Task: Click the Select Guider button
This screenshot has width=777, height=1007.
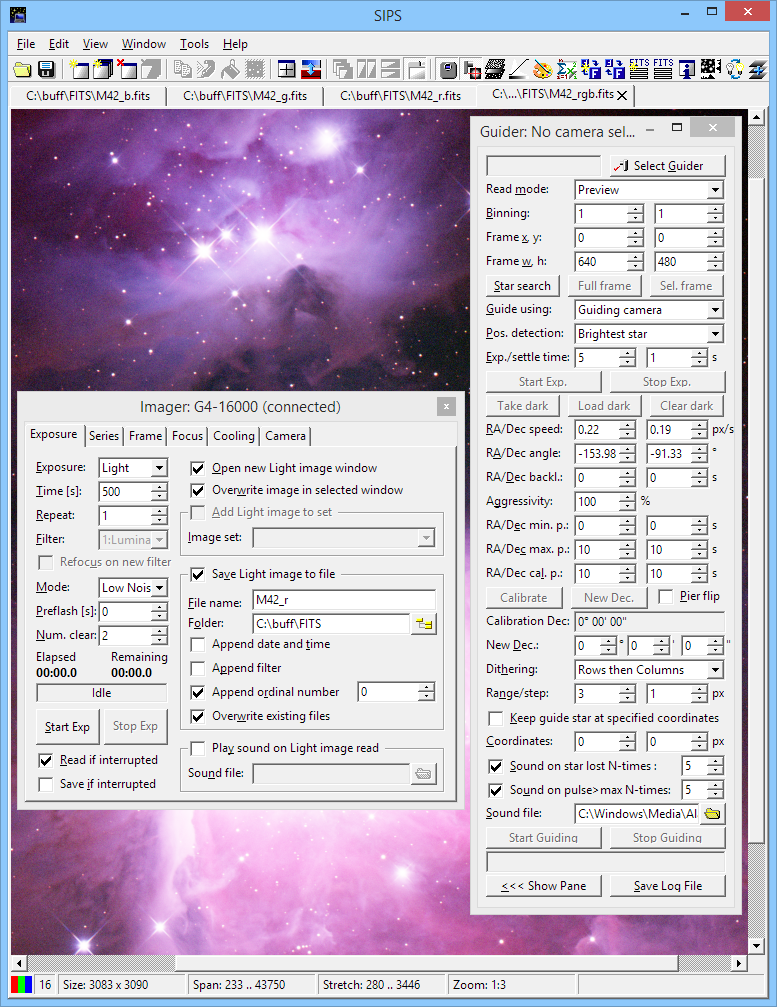Action: [667, 166]
